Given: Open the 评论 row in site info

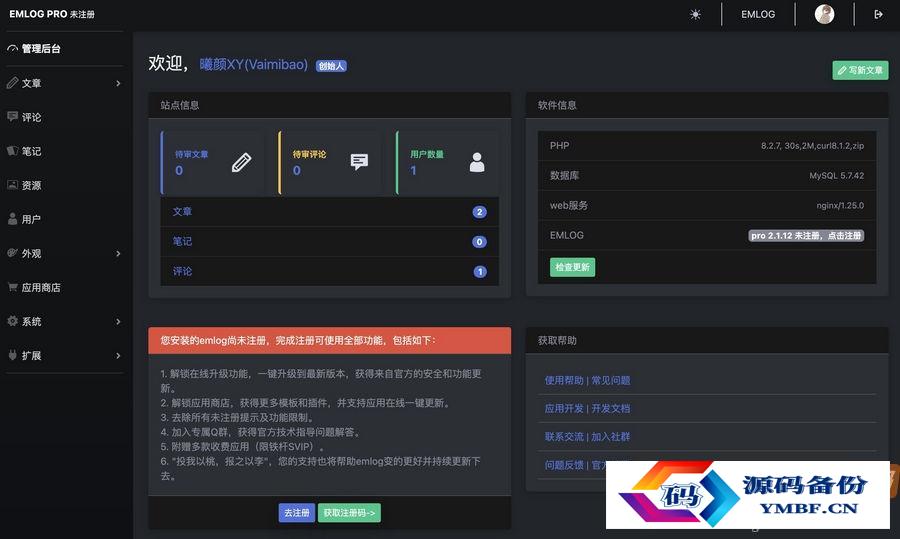Looking at the screenshot, I should tap(329, 272).
